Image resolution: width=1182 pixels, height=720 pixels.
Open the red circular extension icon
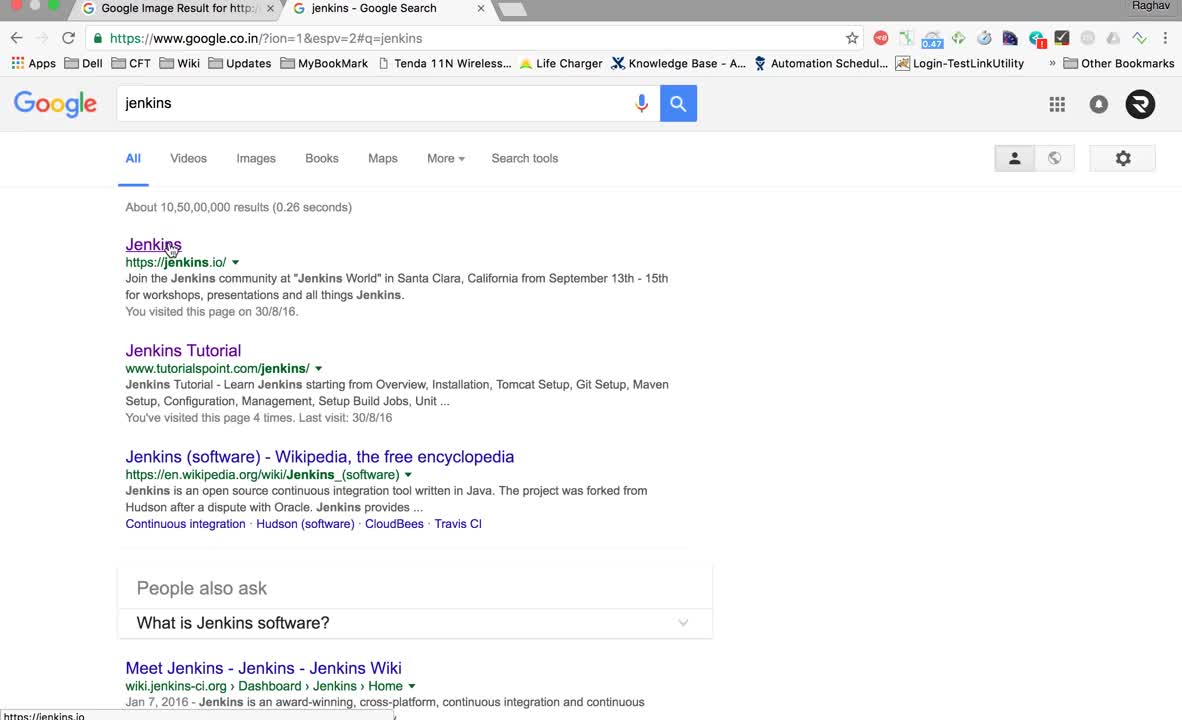tap(880, 38)
